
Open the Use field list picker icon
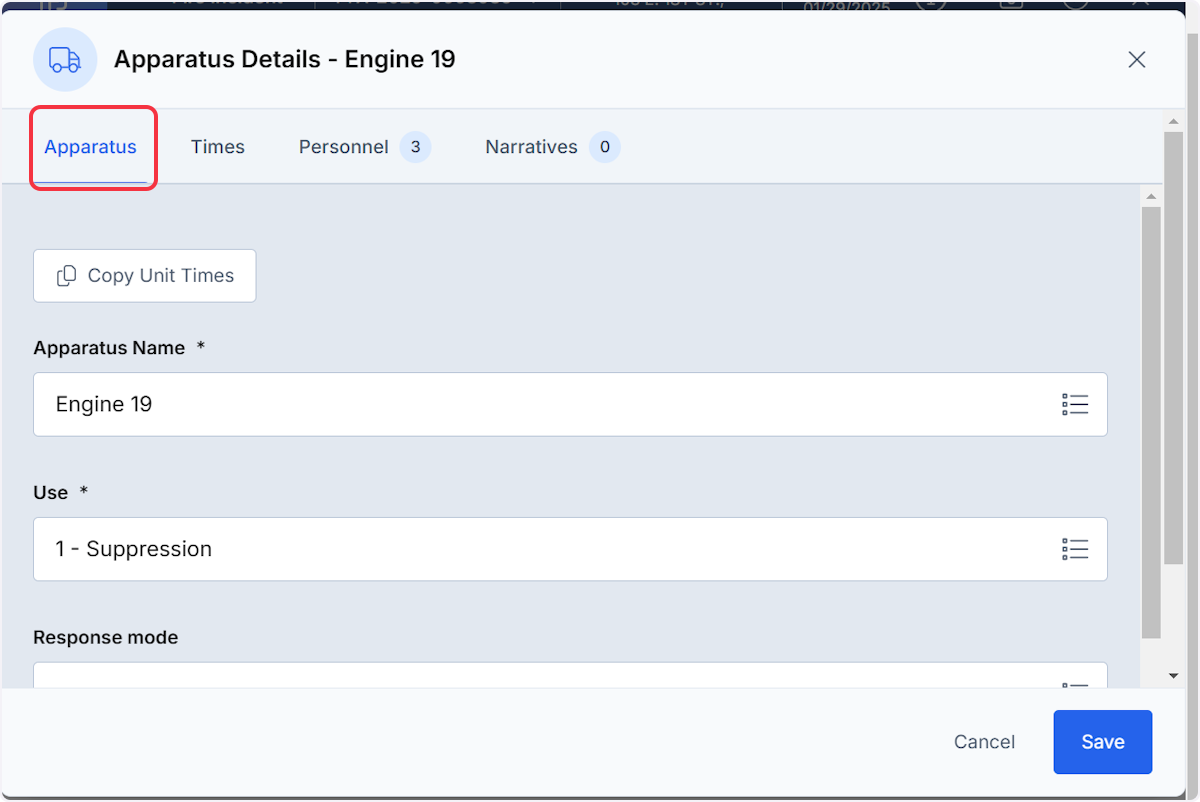pos(1075,549)
